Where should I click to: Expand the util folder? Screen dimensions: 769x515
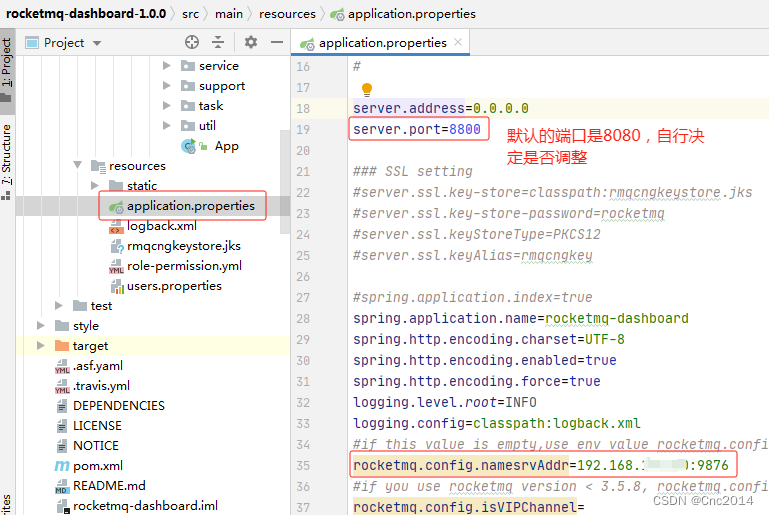[167, 126]
